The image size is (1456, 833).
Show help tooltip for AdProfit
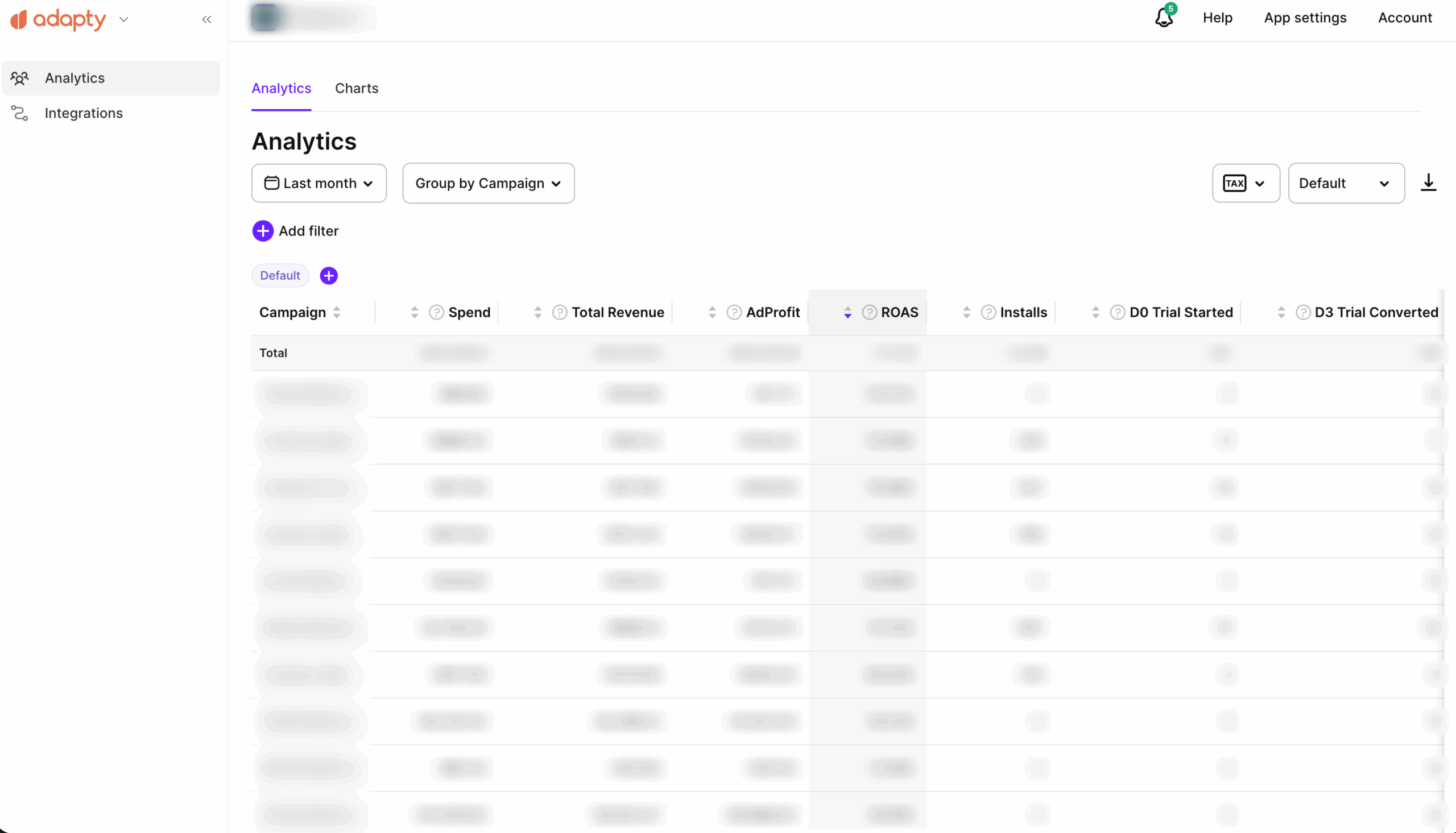click(734, 312)
